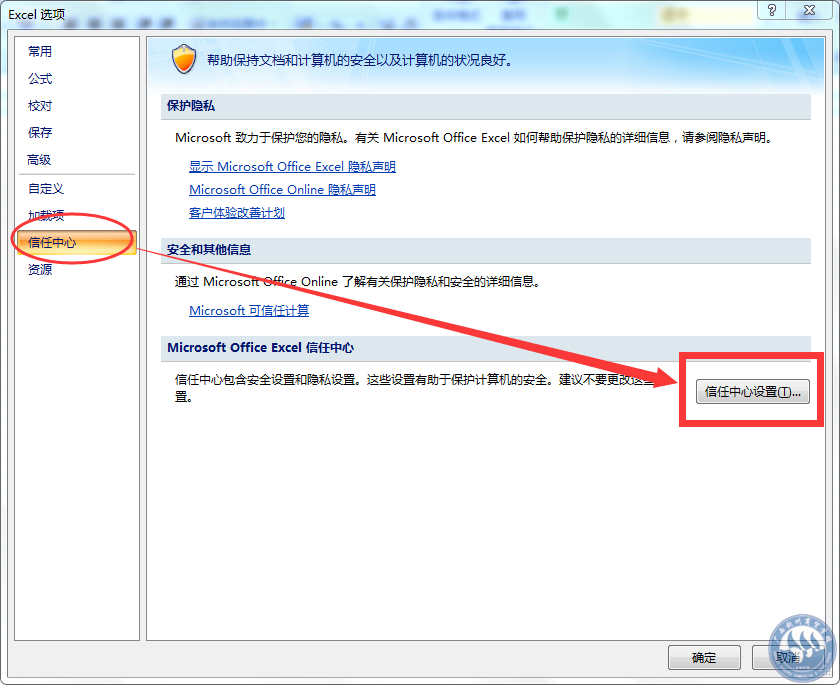Open the 高级 options
This screenshot has width=840, height=685.
pos(39,160)
